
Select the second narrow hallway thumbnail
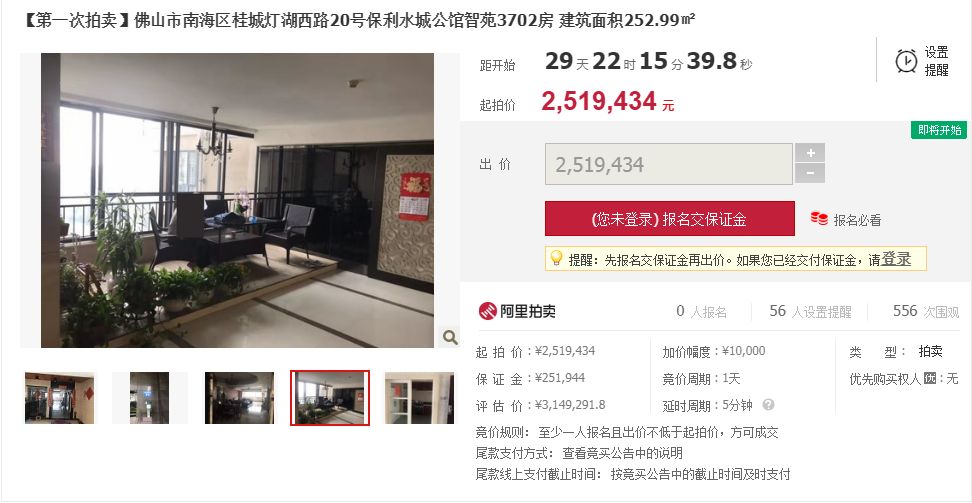pos(149,398)
